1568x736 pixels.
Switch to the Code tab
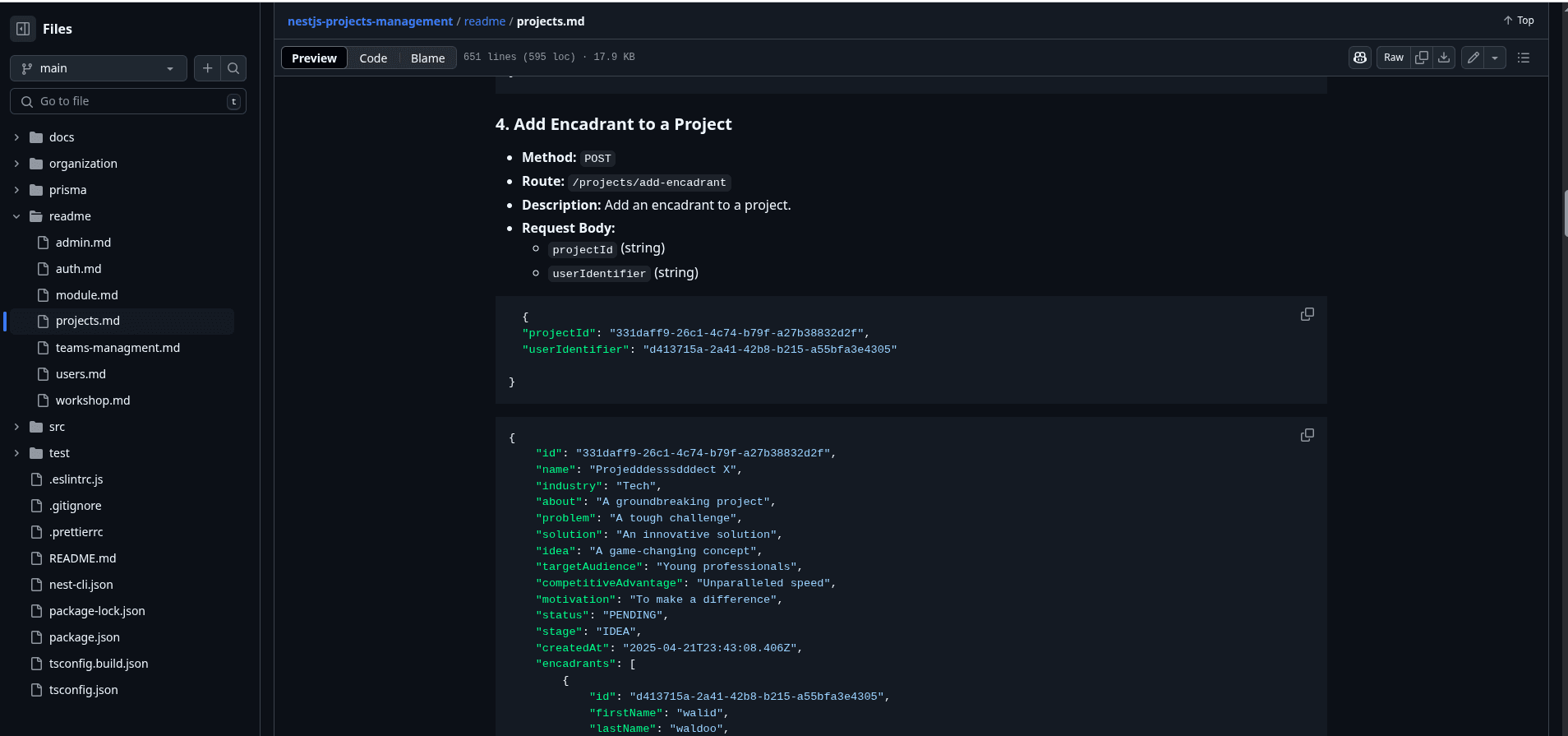pyautogui.click(x=373, y=58)
